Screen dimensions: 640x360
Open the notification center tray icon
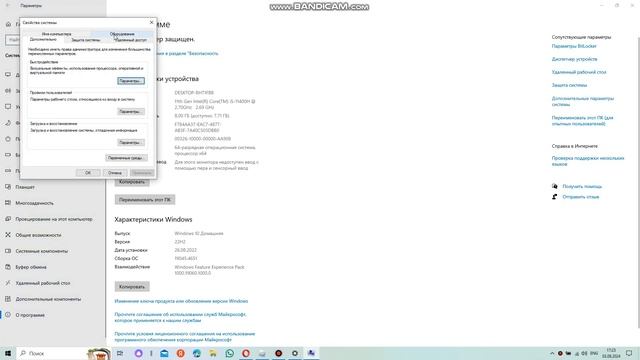(x=629, y=353)
